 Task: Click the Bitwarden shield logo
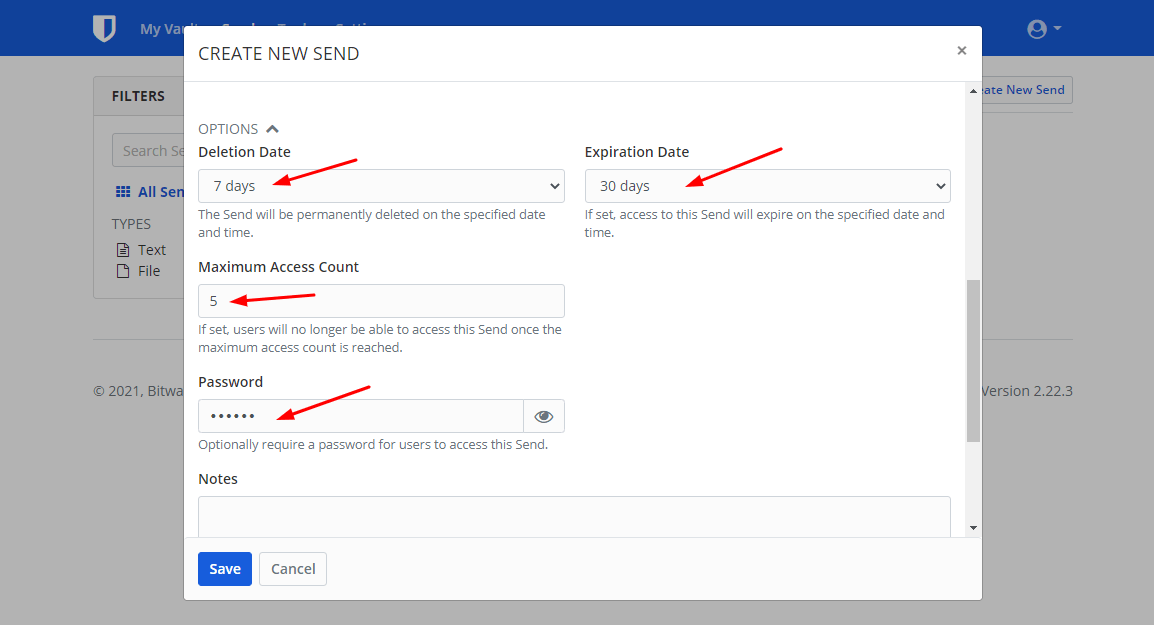pyautogui.click(x=104, y=29)
